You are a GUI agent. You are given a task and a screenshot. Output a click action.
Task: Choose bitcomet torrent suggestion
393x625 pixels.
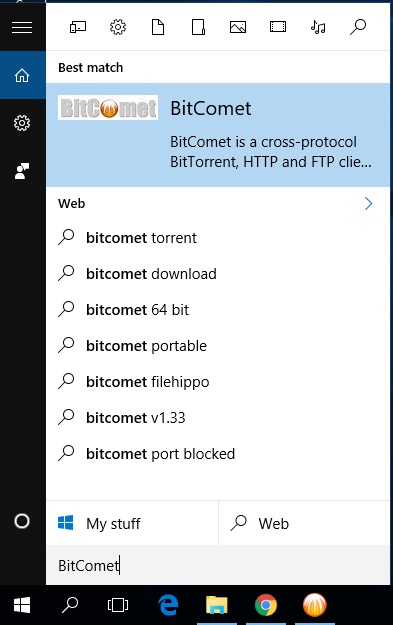tap(218, 238)
